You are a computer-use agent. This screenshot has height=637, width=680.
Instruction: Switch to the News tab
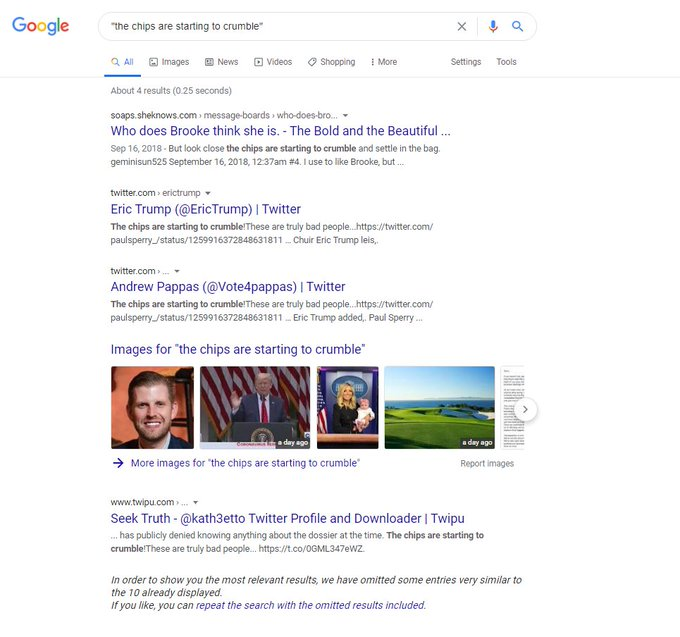coord(222,62)
